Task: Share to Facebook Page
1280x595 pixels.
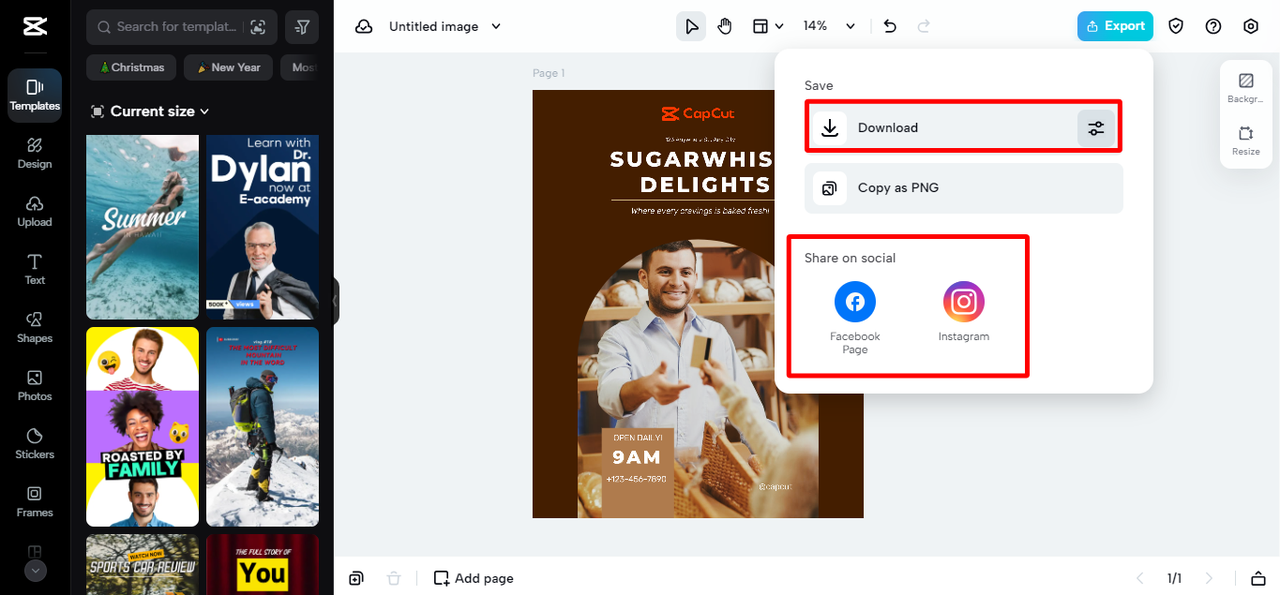Action: click(855, 316)
